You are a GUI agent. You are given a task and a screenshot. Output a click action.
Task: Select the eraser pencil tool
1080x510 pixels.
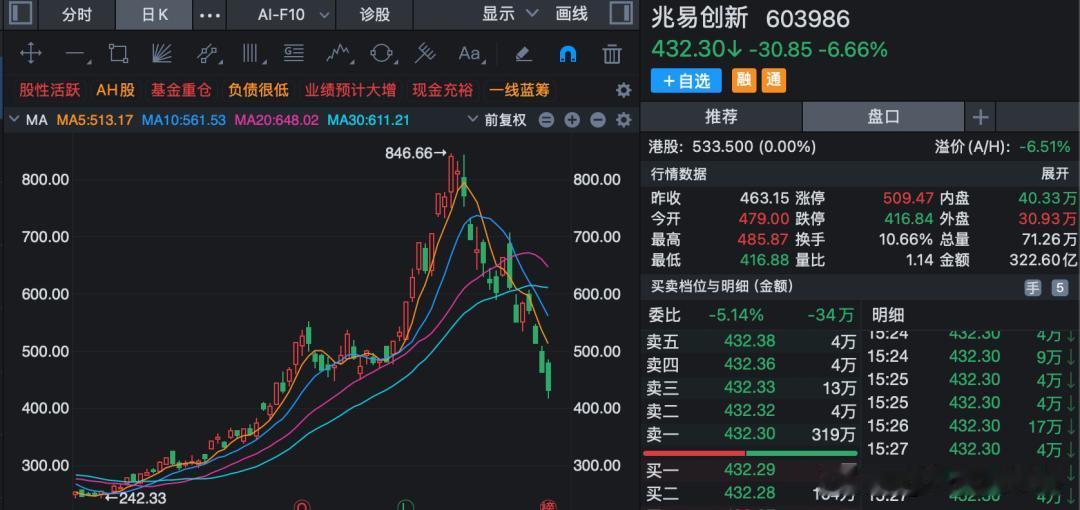(x=523, y=53)
